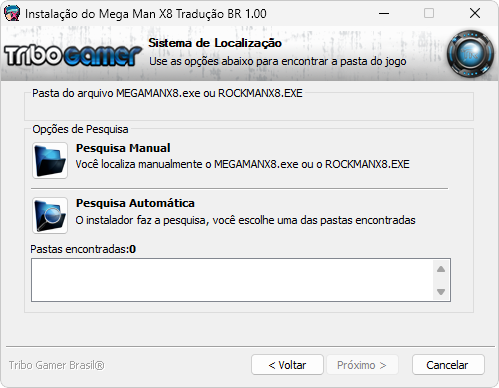Select the Pesquisa Automática heading

(x=135, y=203)
